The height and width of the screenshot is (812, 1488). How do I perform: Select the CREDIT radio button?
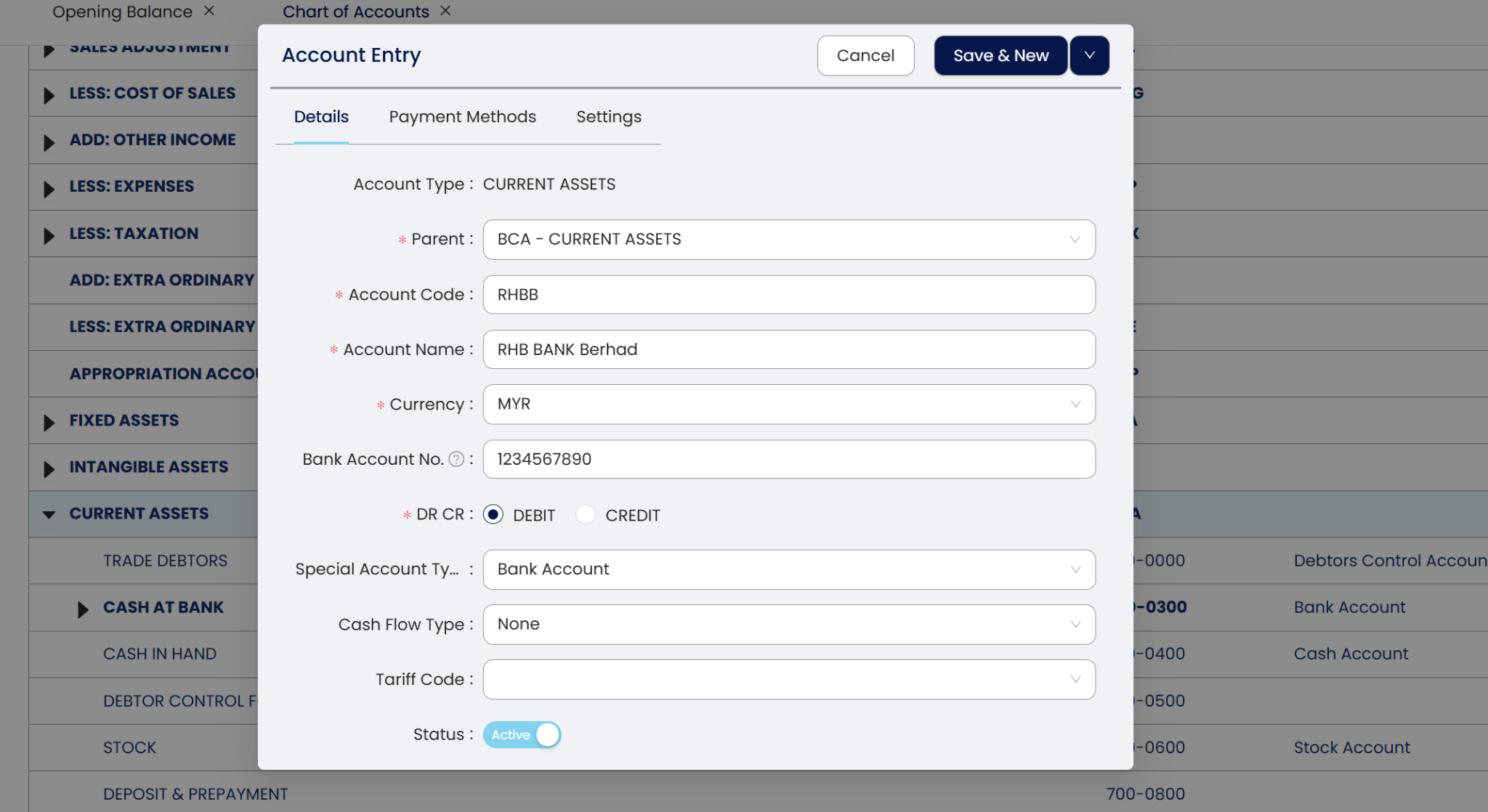(586, 514)
